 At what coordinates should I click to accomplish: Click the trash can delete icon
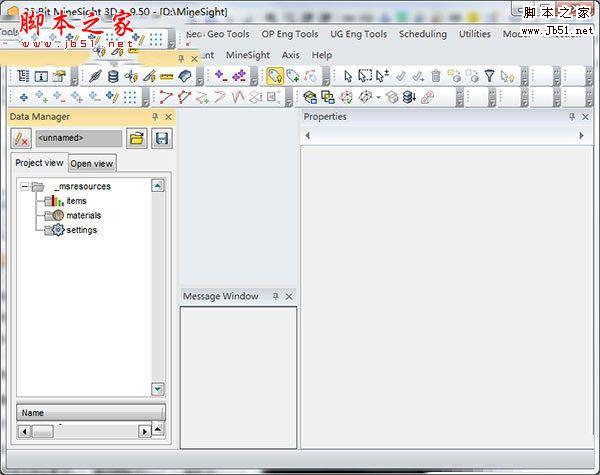click(x=436, y=76)
